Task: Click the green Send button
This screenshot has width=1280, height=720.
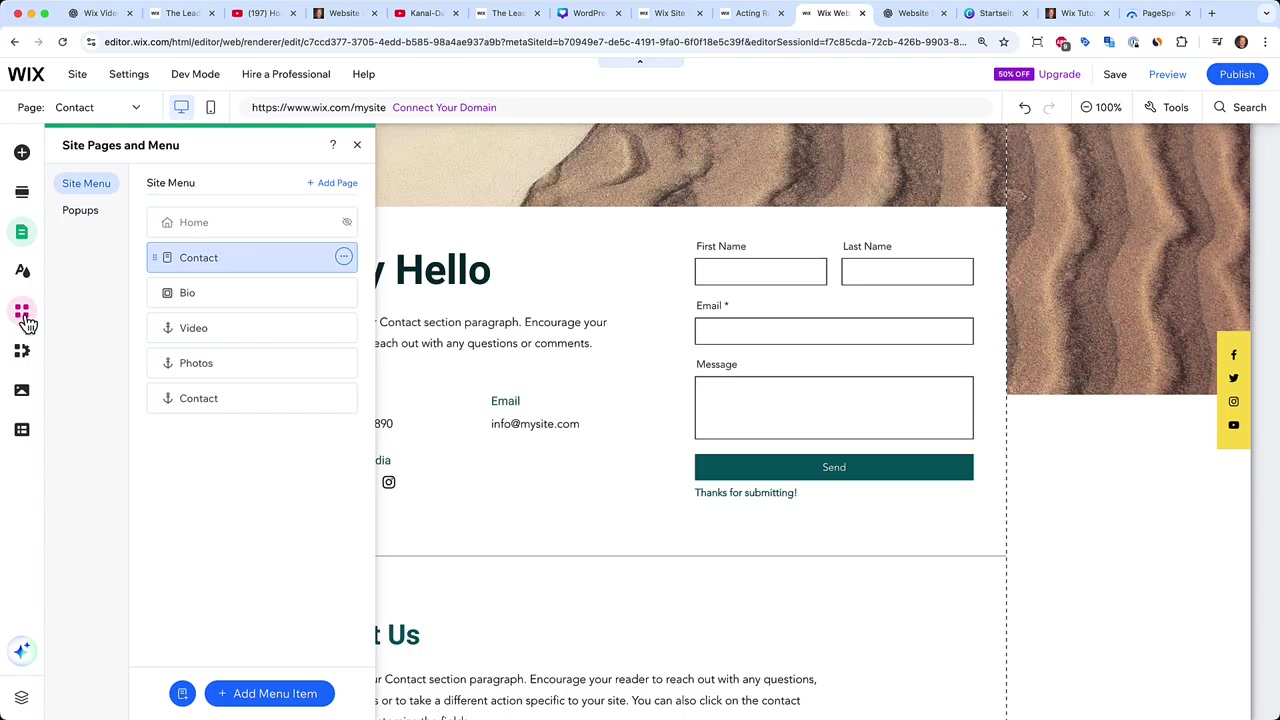Action: click(x=834, y=467)
